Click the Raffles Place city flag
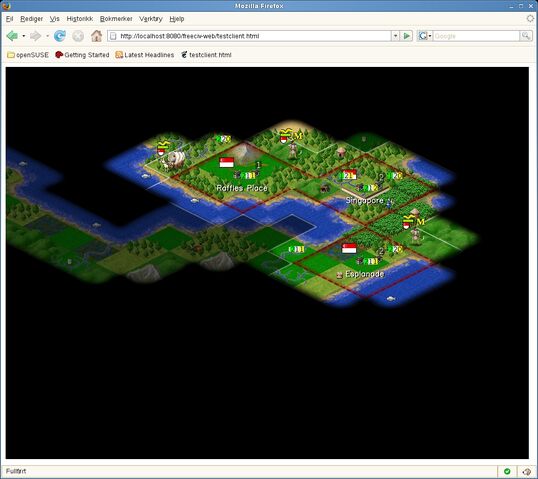Image resolution: width=538 pixels, height=479 pixels. pyautogui.click(x=226, y=162)
